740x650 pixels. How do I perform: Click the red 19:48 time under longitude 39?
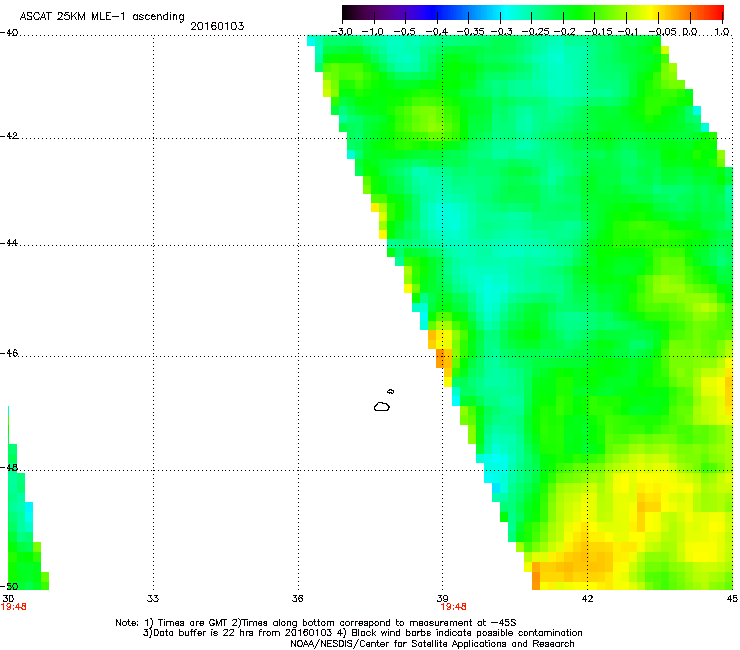click(x=454, y=607)
